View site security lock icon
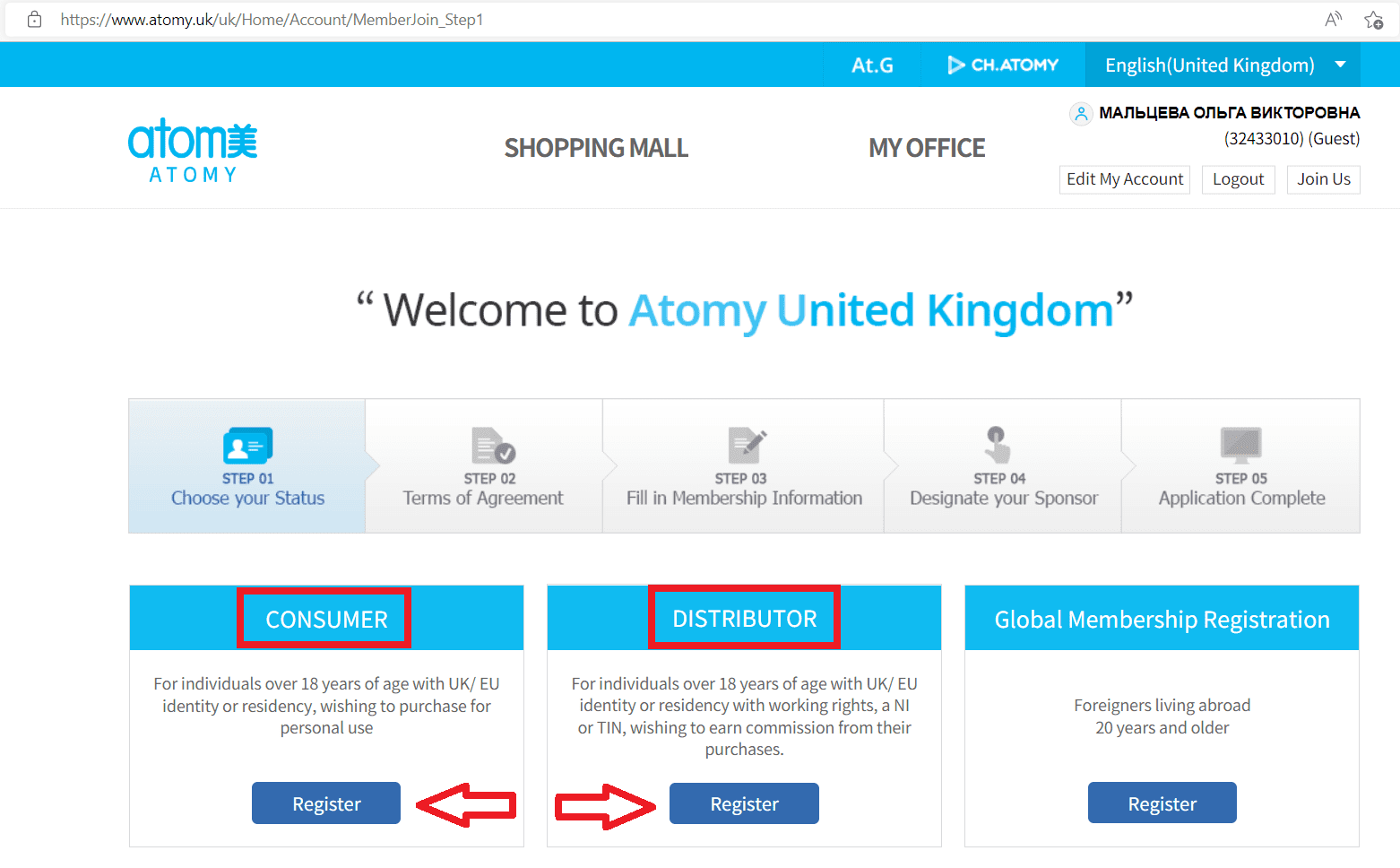The image size is (1400, 868). pyautogui.click(x=34, y=19)
